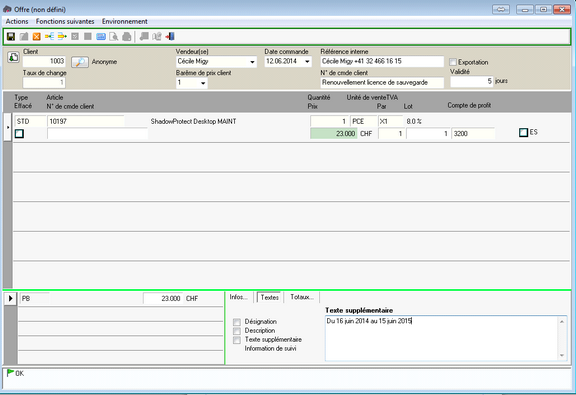Click the text area scrollbar up arrow
Viewport: 576px width, 395px height.
coord(562,322)
